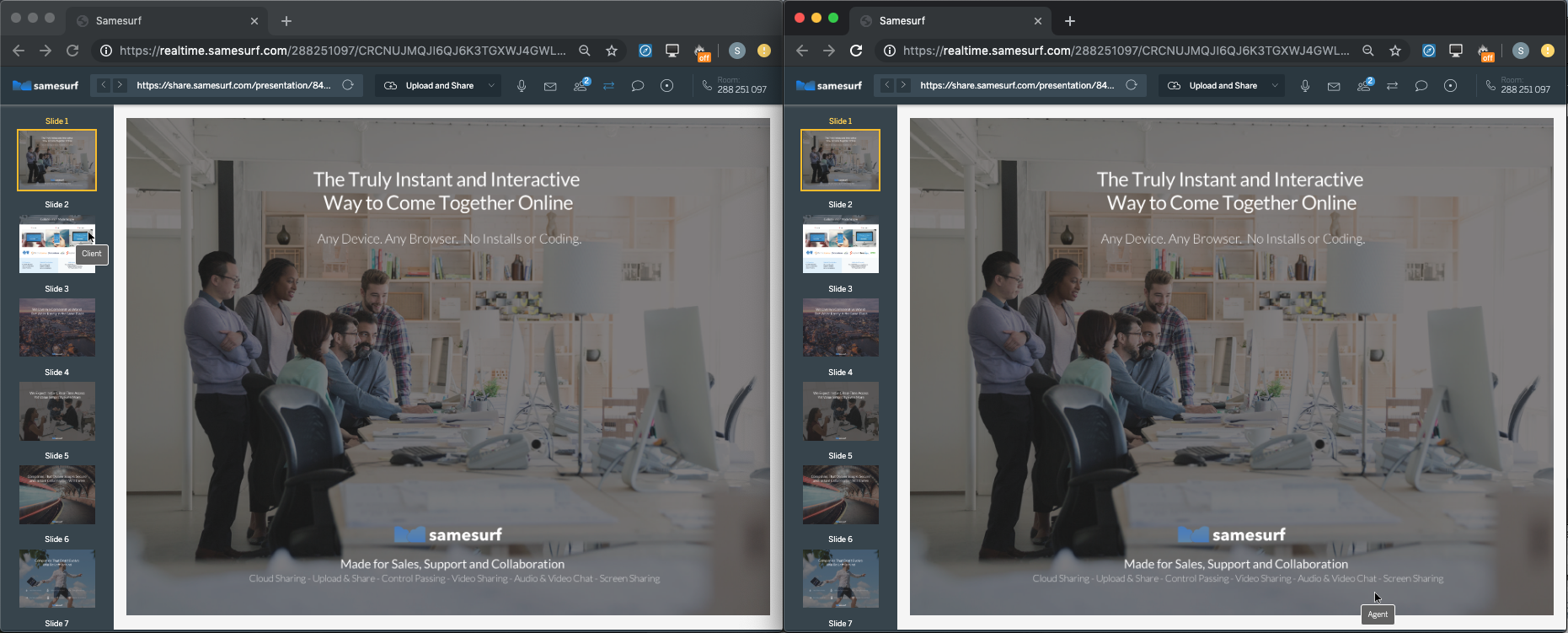
Task: Click the yellow alert icon in left window
Action: point(764,51)
